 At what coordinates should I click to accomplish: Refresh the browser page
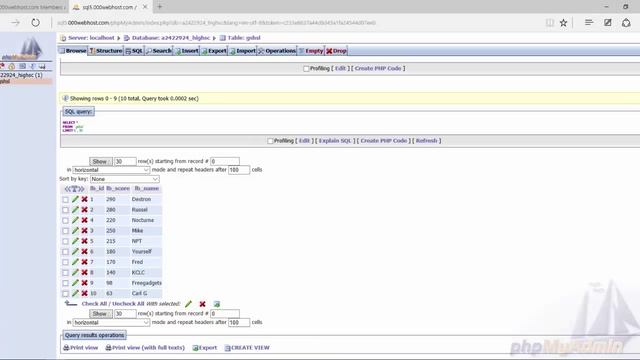(x=36, y=22)
